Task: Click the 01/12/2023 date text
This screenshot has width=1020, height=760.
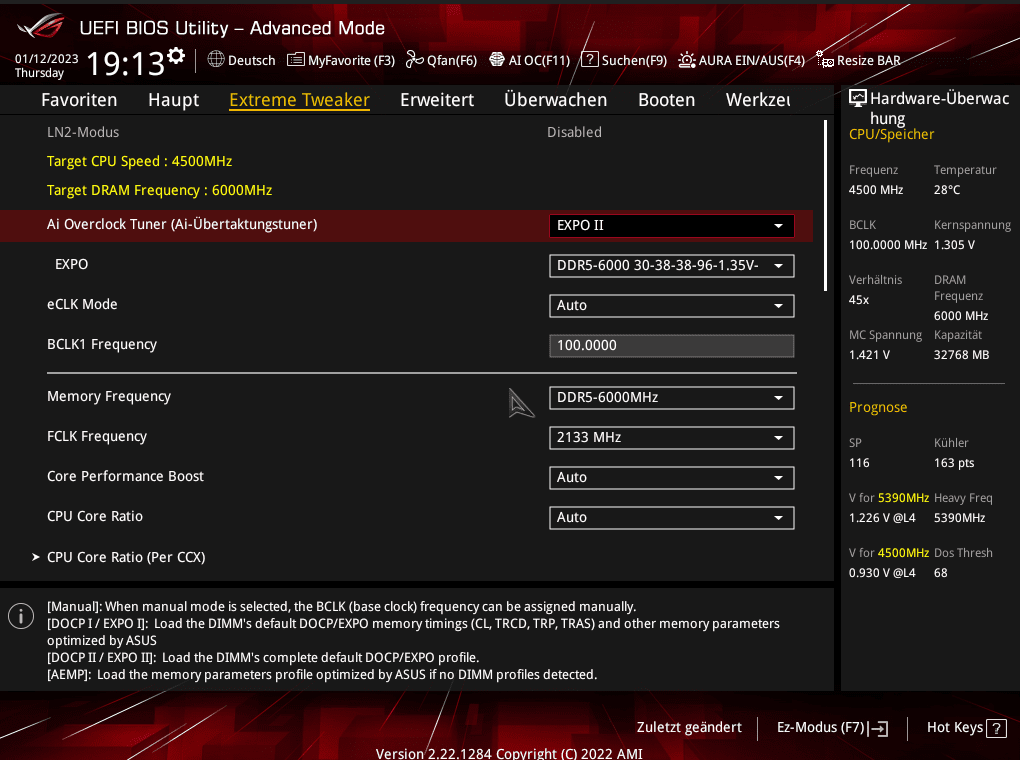Action: pyautogui.click(x=46, y=59)
